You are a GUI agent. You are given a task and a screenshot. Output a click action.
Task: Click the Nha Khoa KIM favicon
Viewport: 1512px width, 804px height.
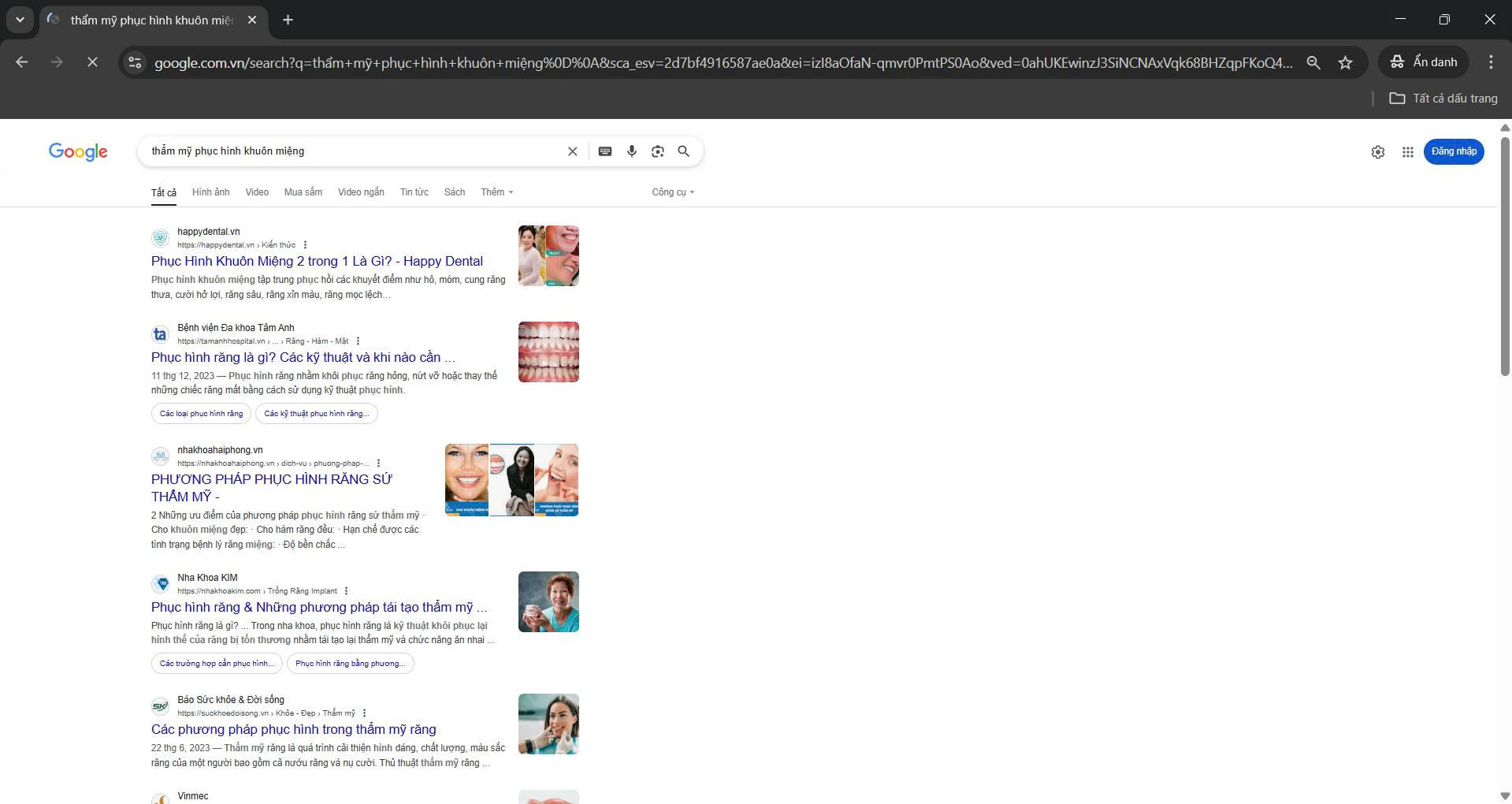[x=160, y=584]
